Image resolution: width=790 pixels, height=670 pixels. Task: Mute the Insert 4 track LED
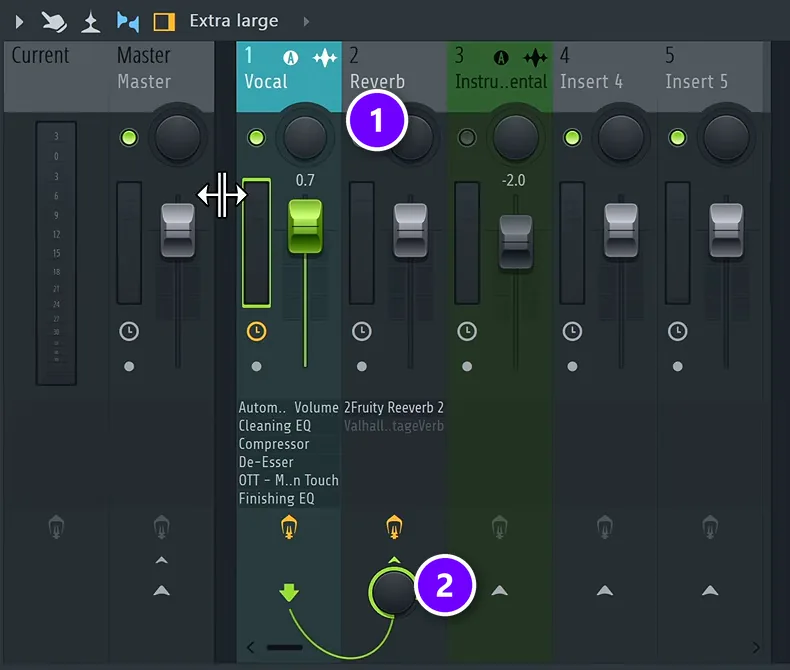[x=572, y=138]
